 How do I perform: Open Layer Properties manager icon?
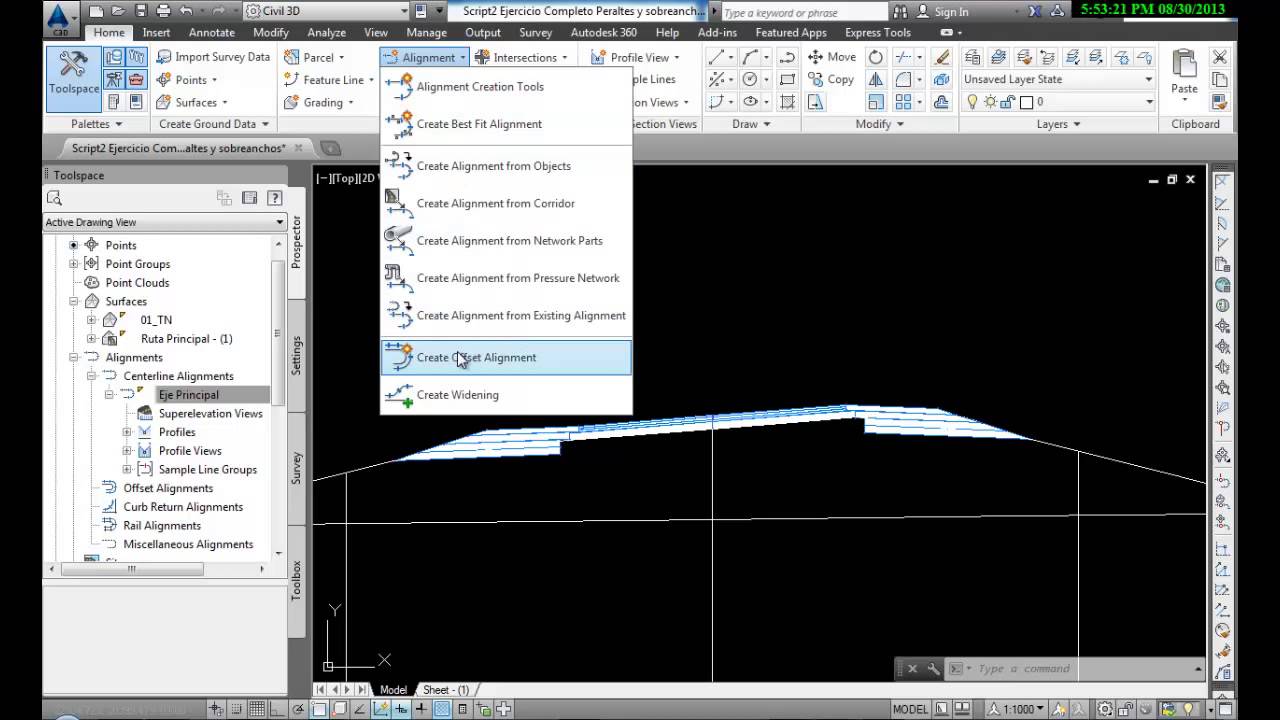(x=972, y=57)
